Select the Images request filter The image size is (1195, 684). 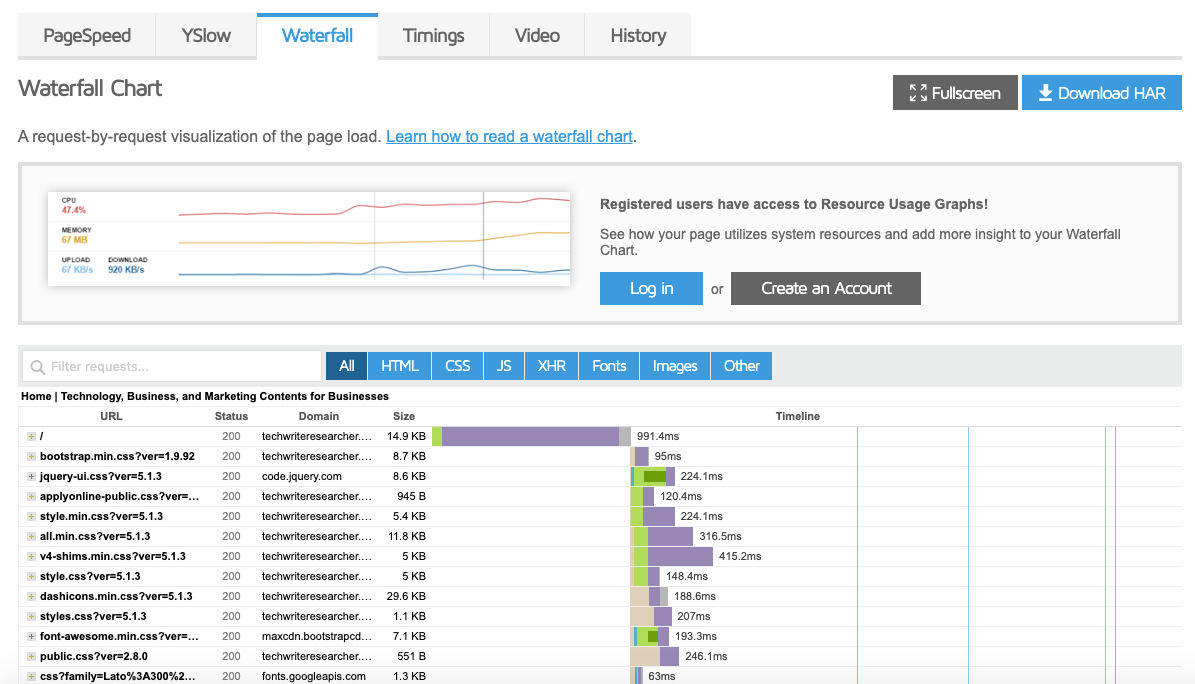click(674, 365)
